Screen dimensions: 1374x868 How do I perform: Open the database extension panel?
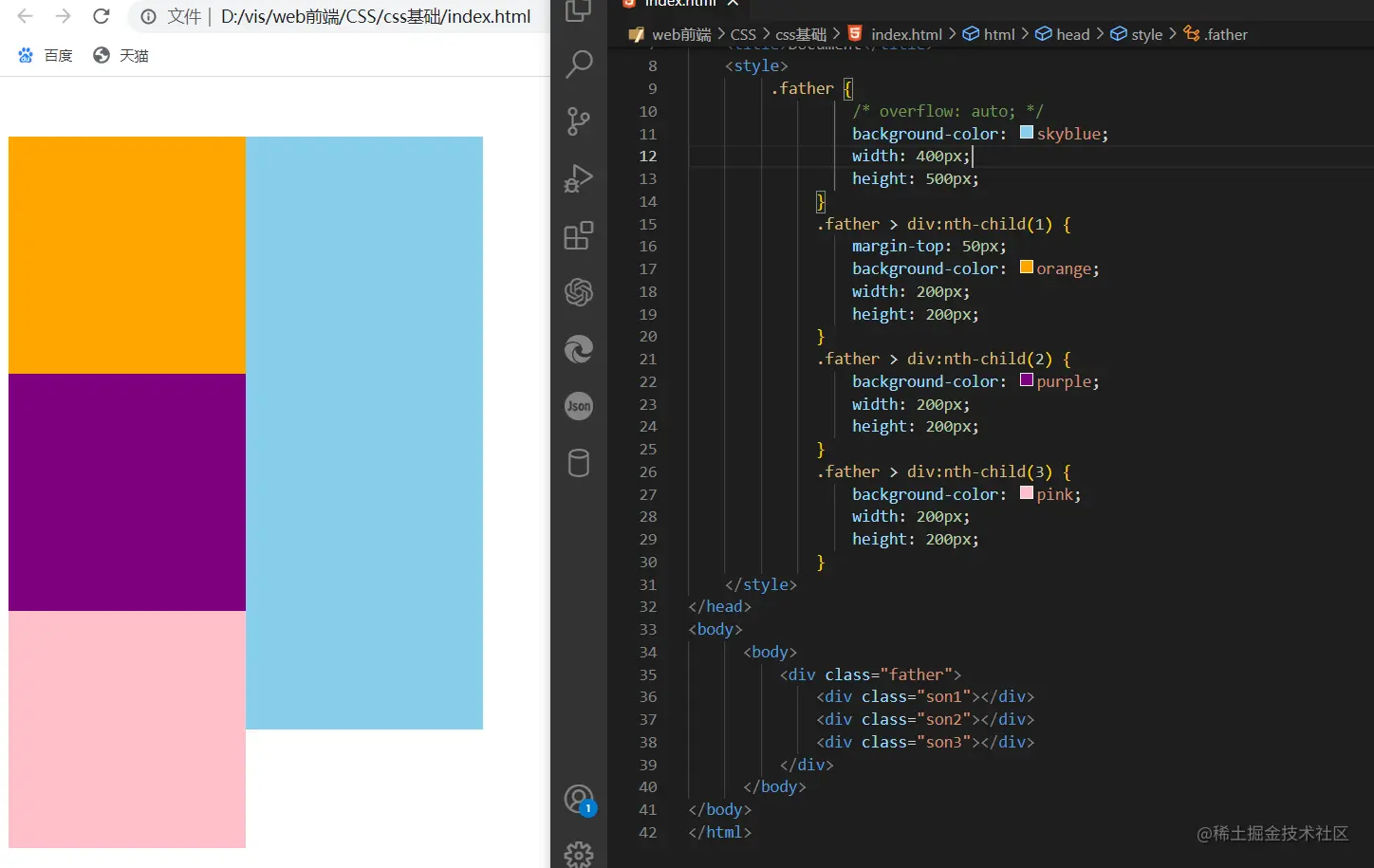pos(579,463)
